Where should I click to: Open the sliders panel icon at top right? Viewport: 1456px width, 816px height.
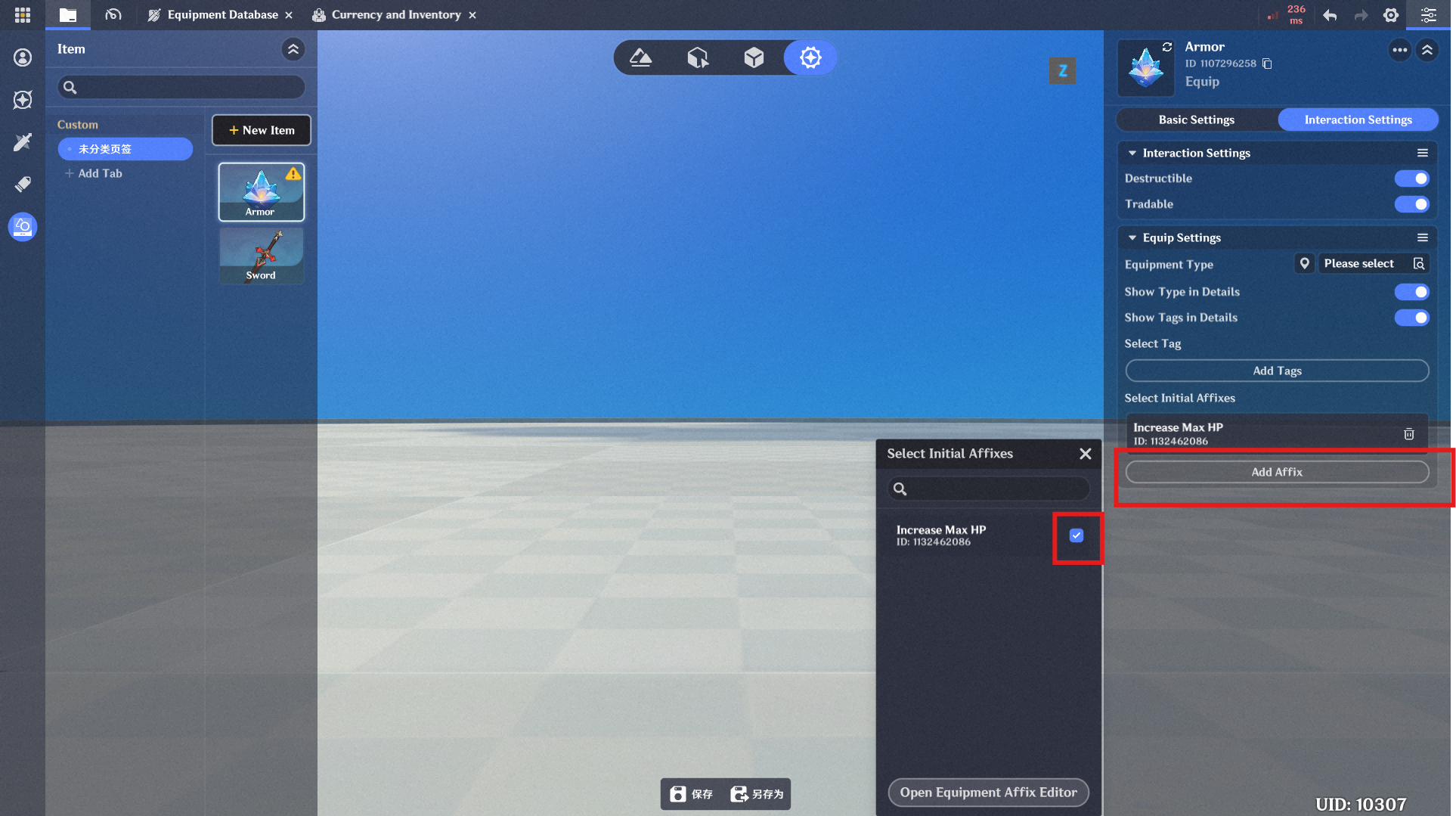click(x=1429, y=15)
